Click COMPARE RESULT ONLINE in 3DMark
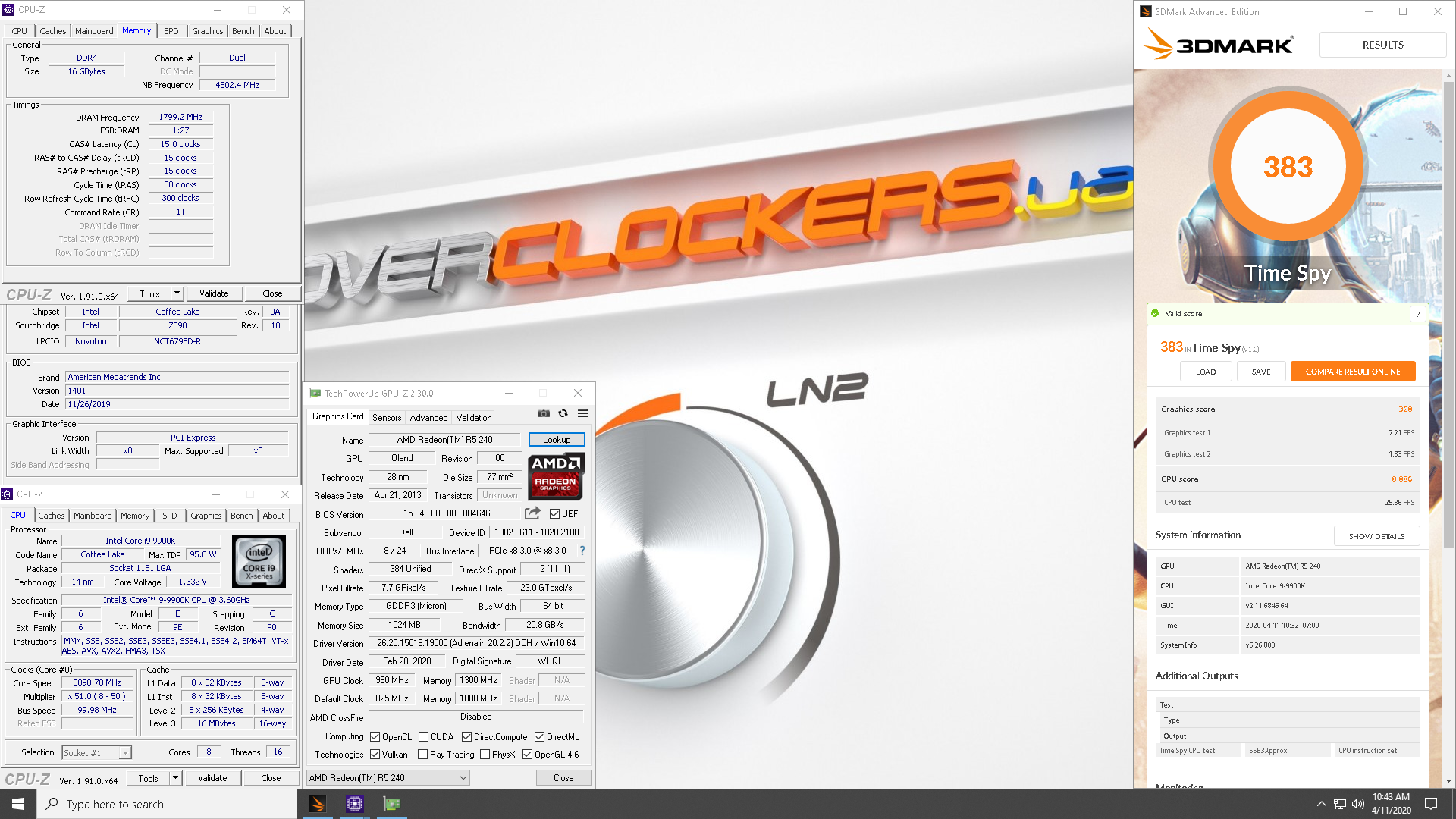Image resolution: width=1456 pixels, height=819 pixels. tap(1353, 372)
